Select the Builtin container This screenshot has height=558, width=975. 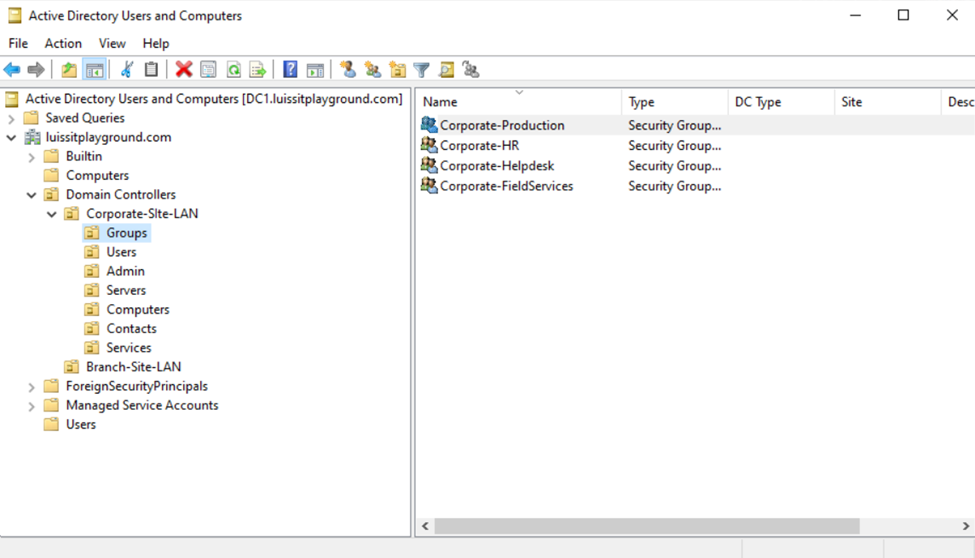84,156
